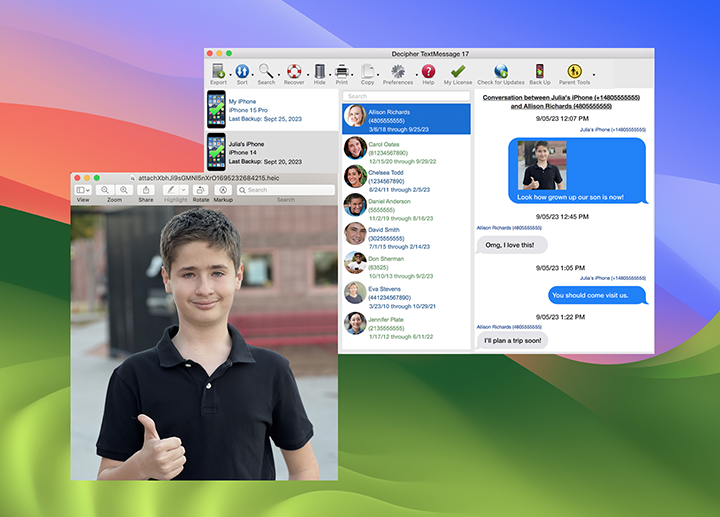Click the conversation header title text
Viewport: 720px width, 517px height.
[x=561, y=101]
